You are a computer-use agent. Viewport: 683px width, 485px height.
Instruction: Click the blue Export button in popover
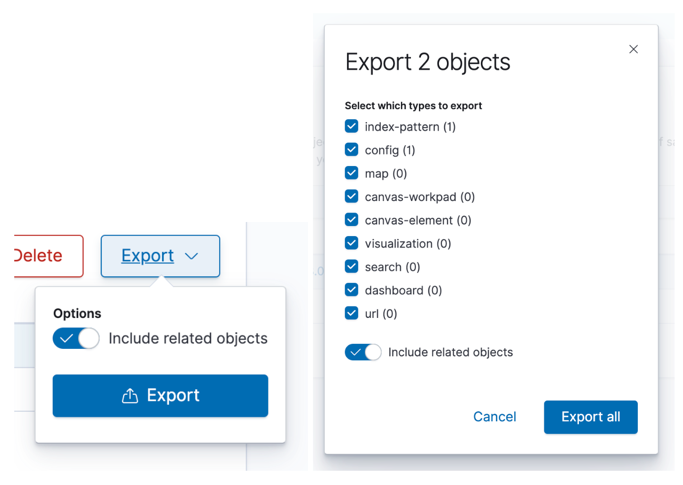pos(160,396)
